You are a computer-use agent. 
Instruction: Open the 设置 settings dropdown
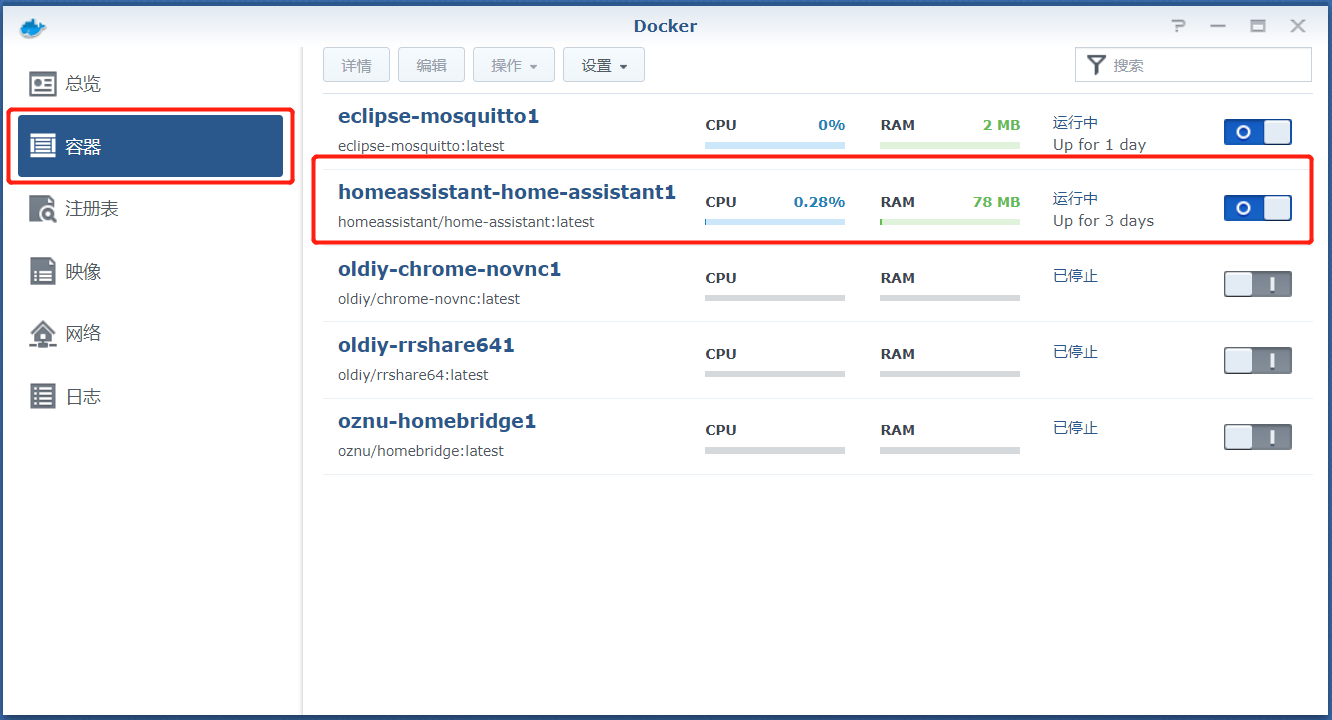604,65
